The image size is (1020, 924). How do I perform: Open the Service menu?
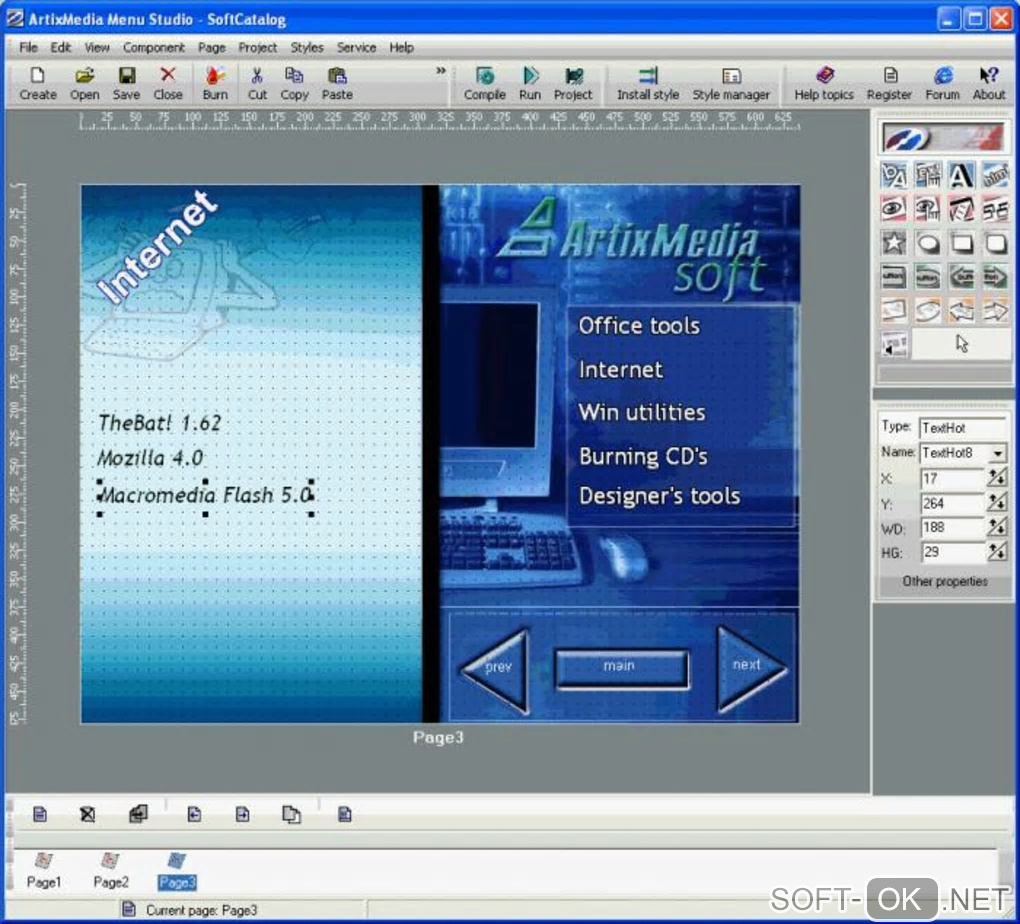tap(356, 48)
